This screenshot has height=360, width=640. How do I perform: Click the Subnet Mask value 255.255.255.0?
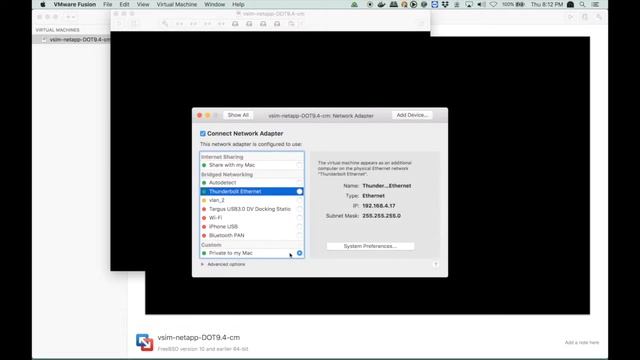click(382, 216)
